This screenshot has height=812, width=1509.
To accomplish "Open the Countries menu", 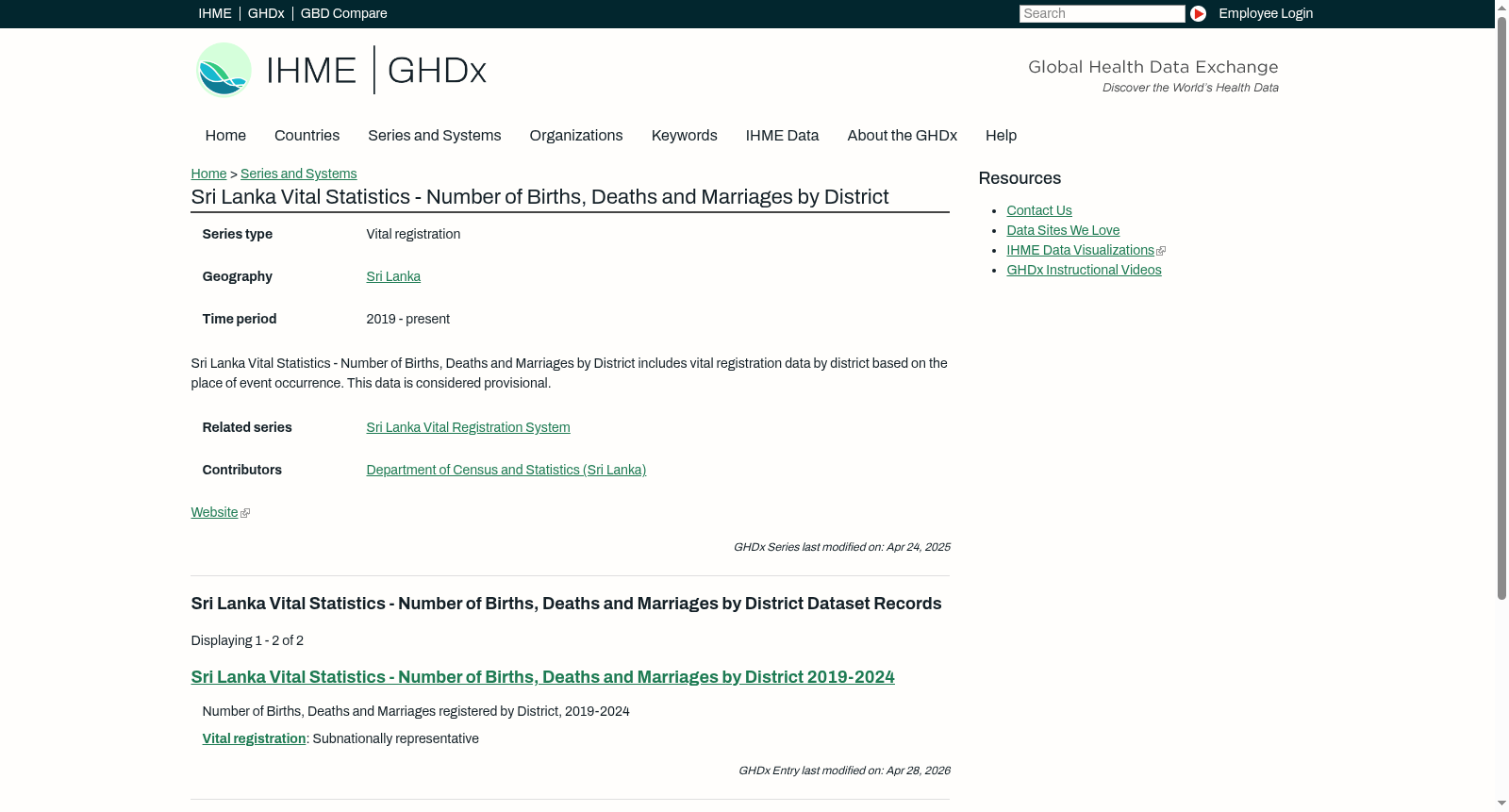I will tap(307, 136).
